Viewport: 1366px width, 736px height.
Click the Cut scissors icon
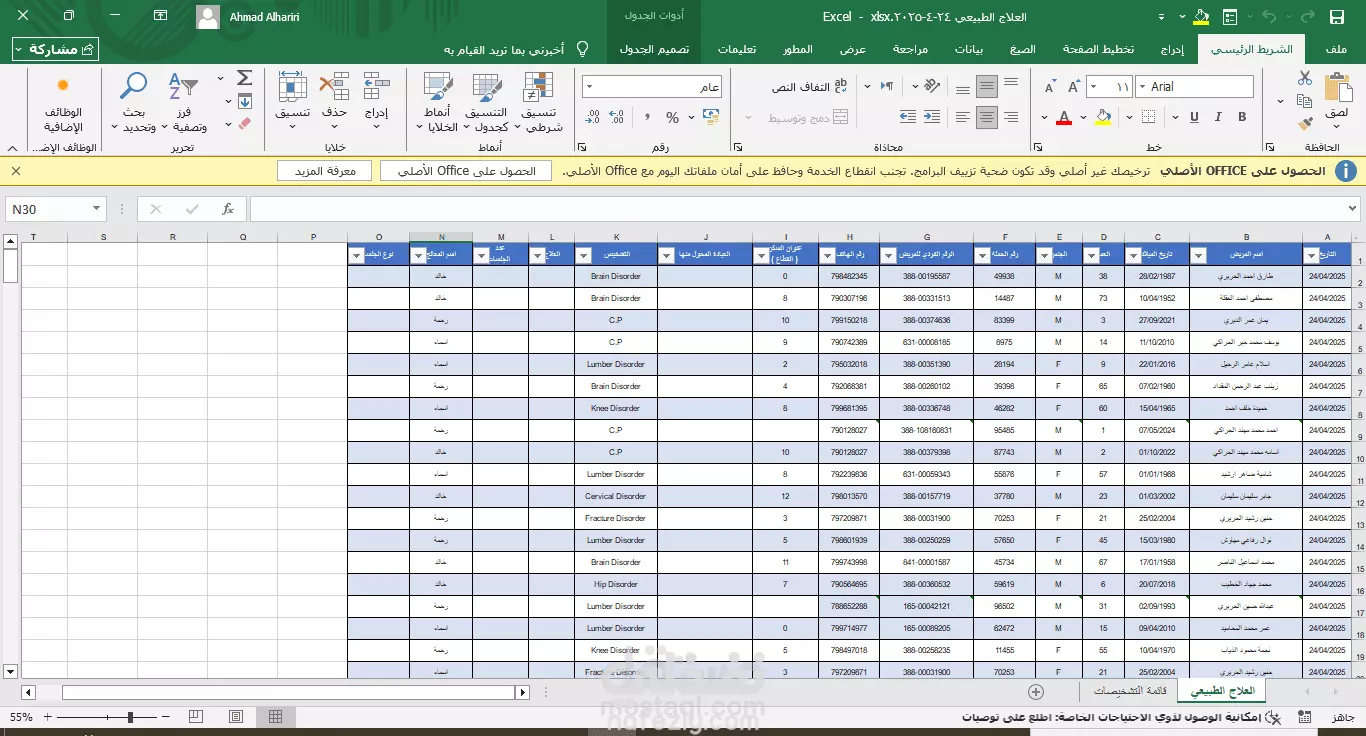pos(1304,77)
